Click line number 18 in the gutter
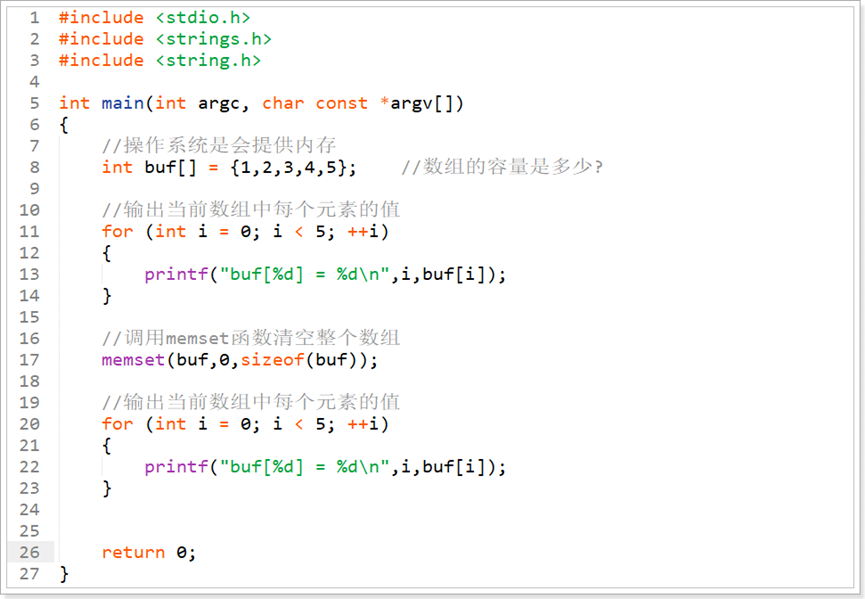 click(30, 381)
